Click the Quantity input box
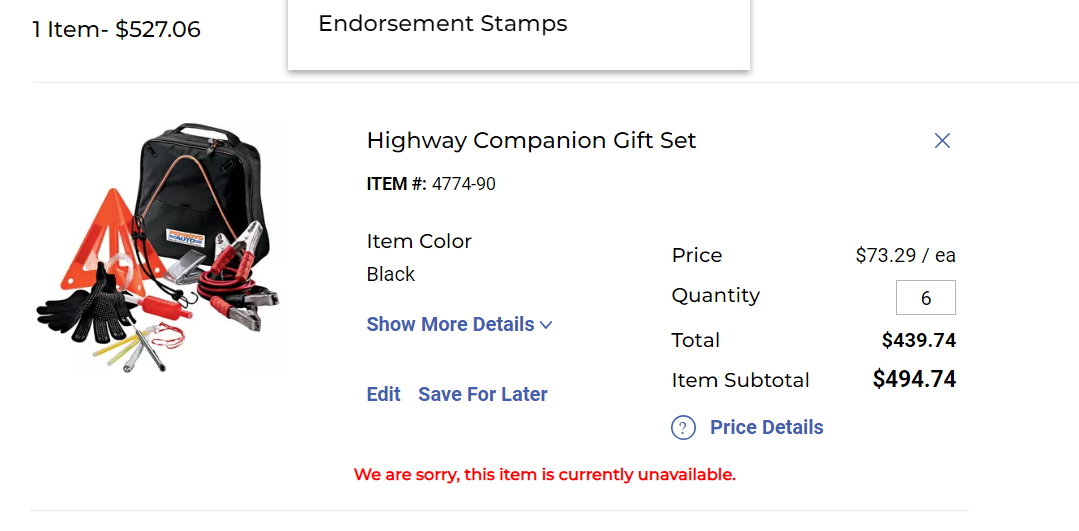 [x=925, y=298]
